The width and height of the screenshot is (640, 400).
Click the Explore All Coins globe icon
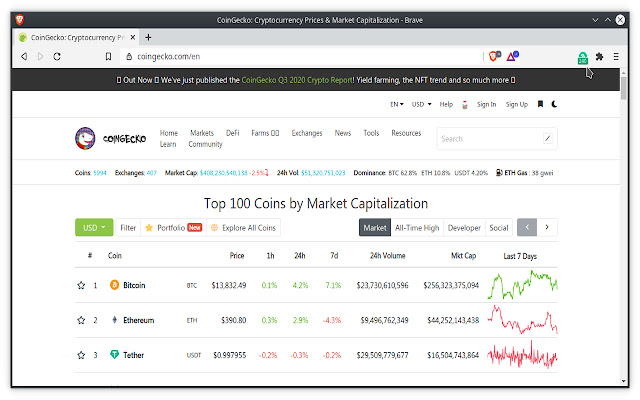pyautogui.click(x=214, y=228)
